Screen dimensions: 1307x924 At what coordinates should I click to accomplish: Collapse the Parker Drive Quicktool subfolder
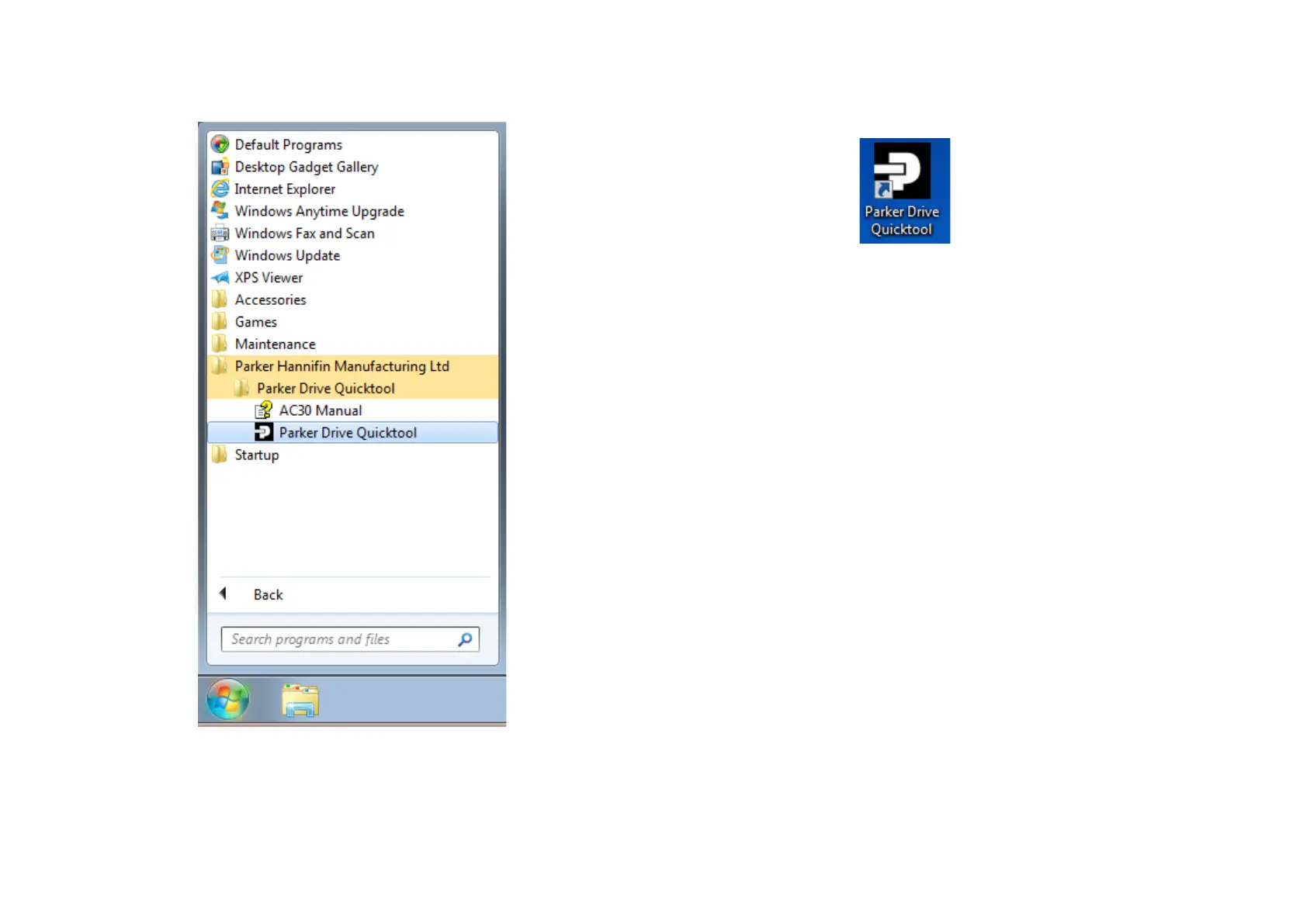click(x=352, y=388)
